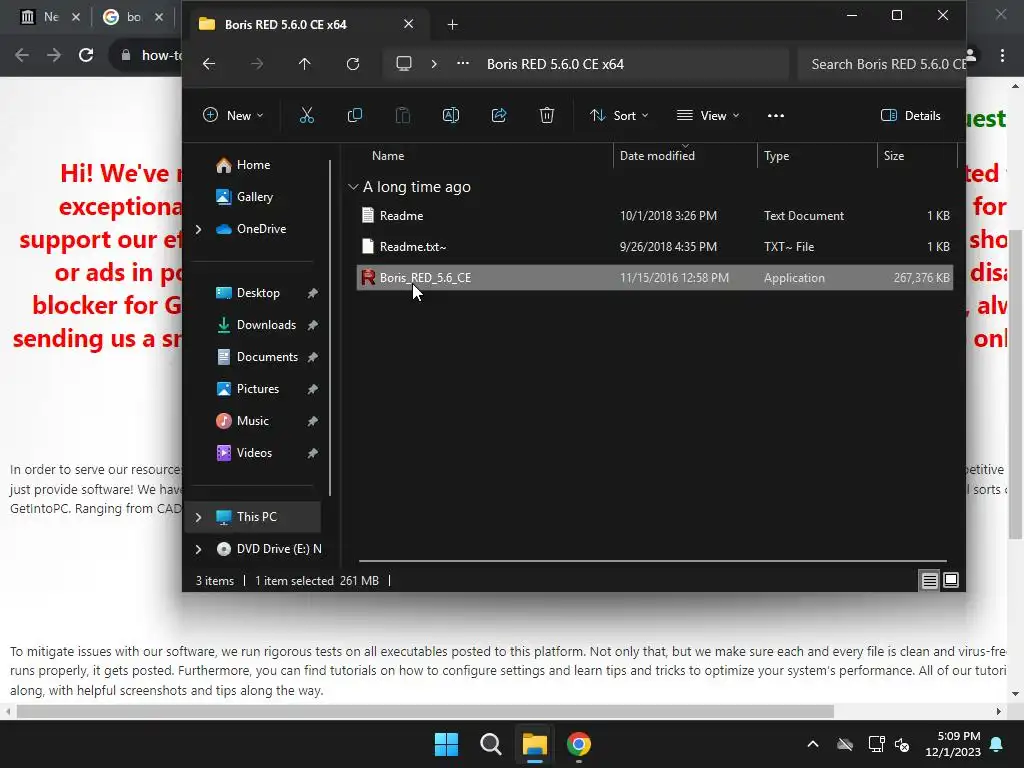Open the View dropdown
This screenshot has height=768, width=1024.
click(708, 116)
